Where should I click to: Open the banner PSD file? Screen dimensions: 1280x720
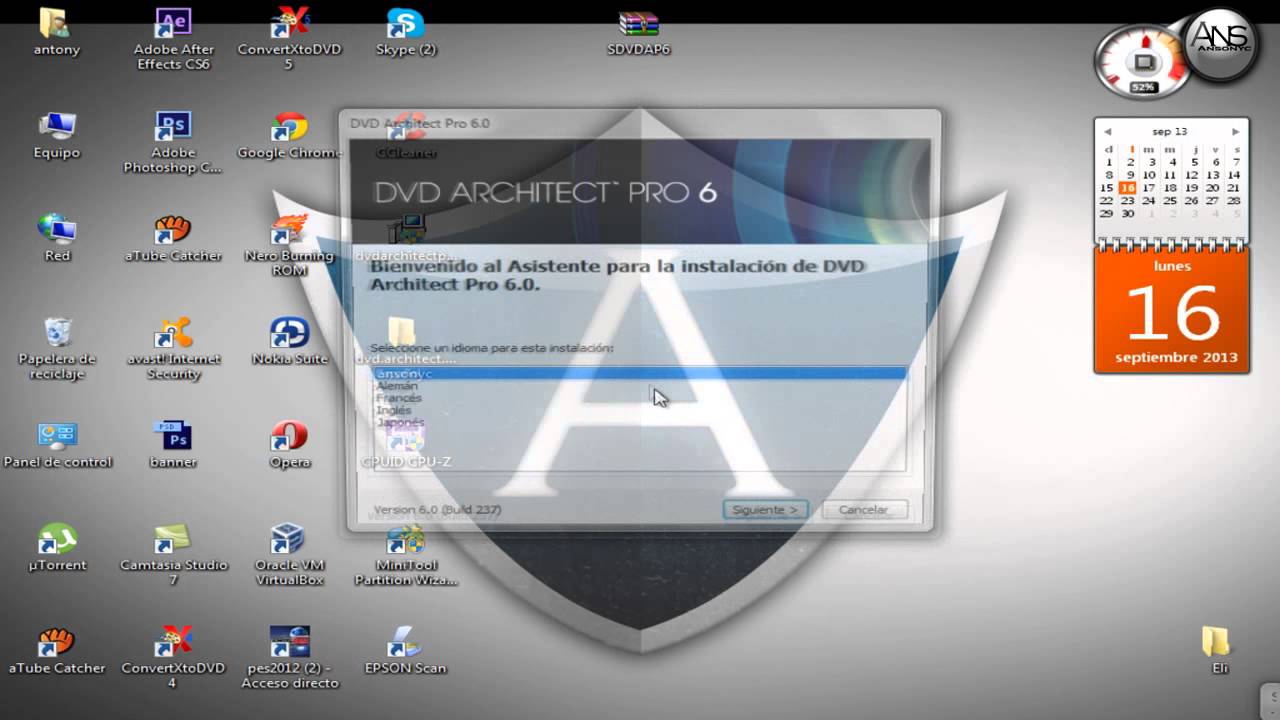coord(173,444)
